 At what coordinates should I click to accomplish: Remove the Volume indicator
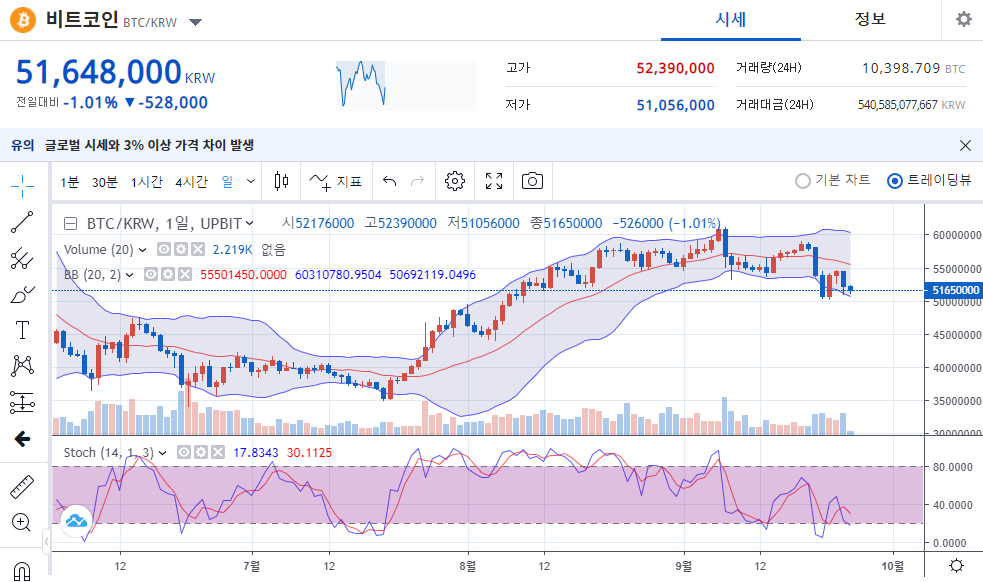[x=197, y=250]
